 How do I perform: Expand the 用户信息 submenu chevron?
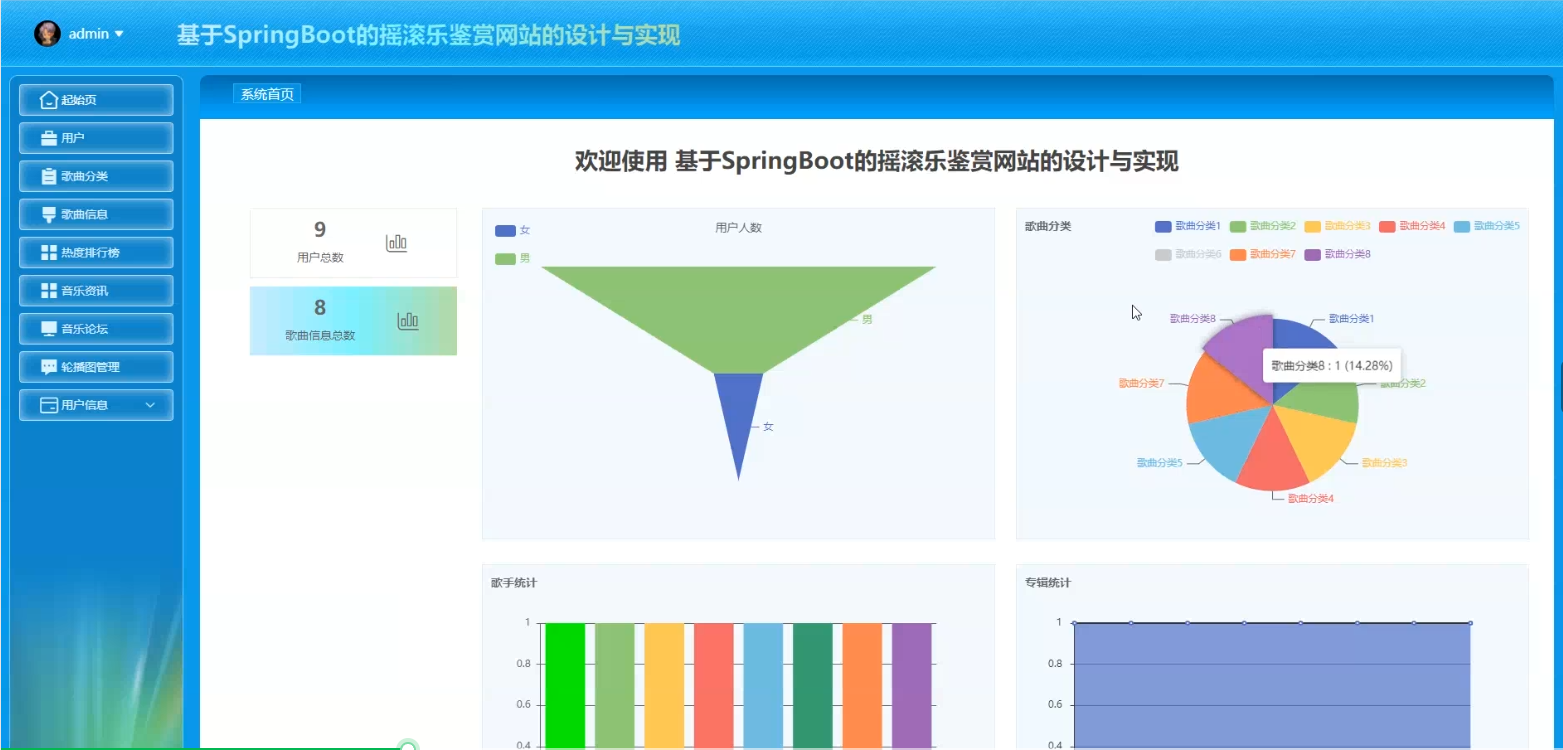151,405
